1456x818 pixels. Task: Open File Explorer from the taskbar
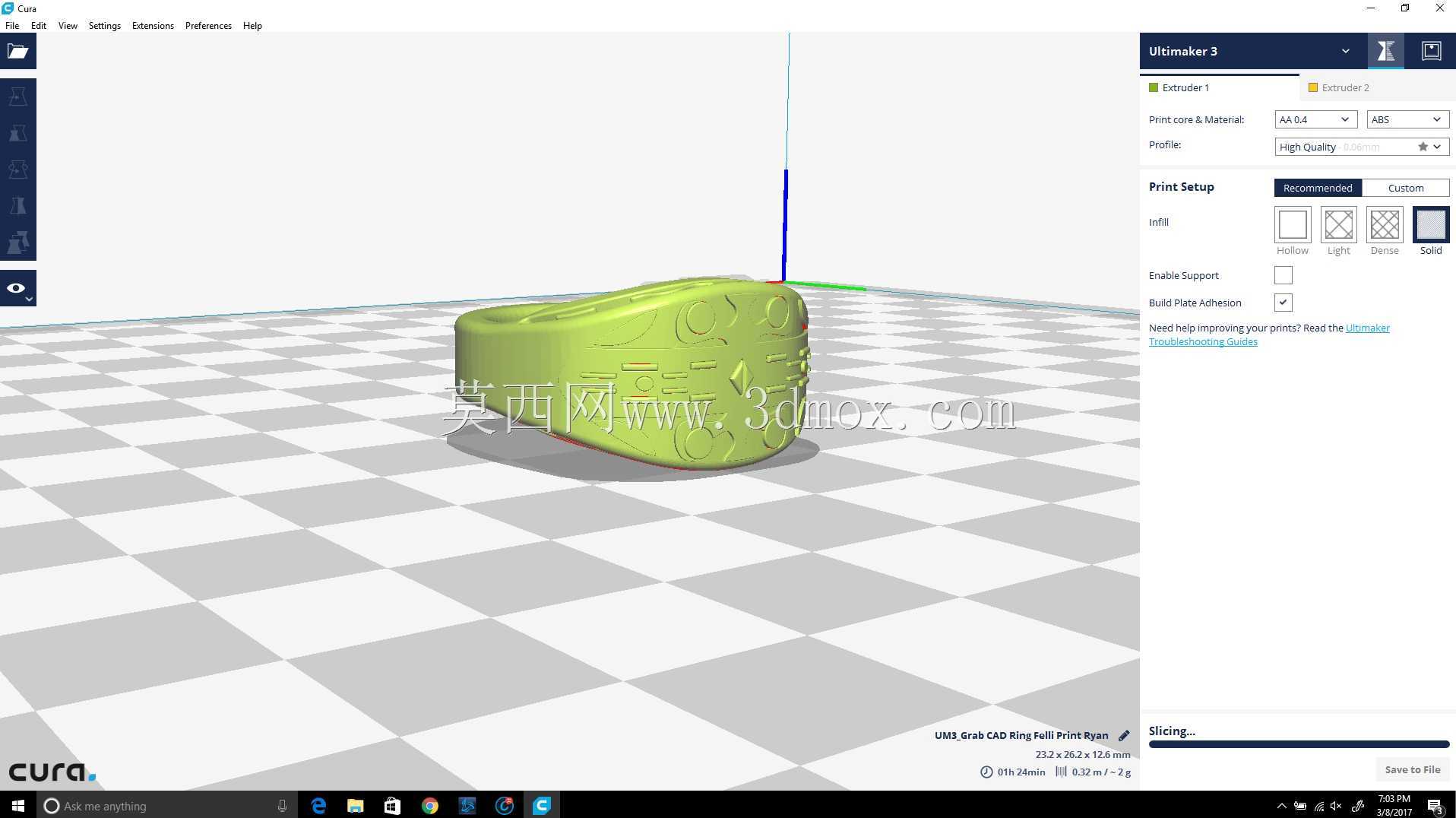(355, 805)
